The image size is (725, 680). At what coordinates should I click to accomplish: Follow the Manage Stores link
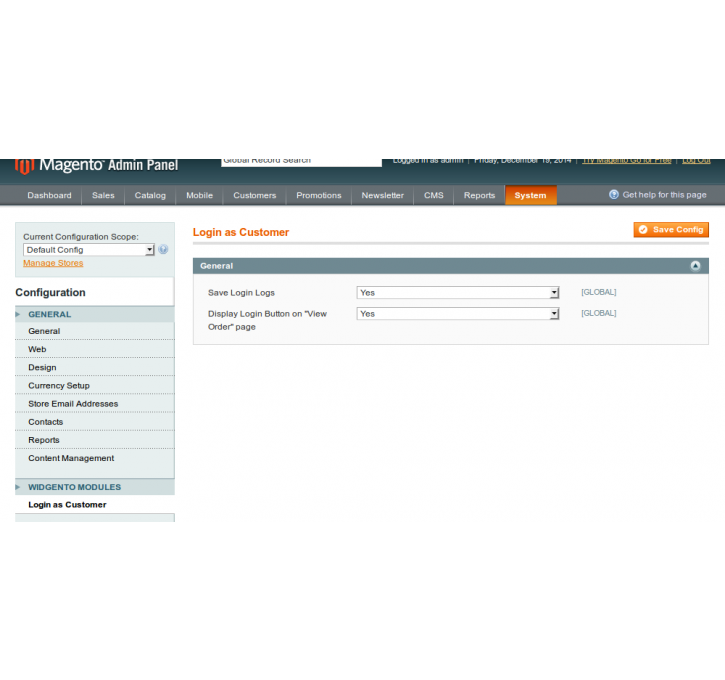(53, 263)
